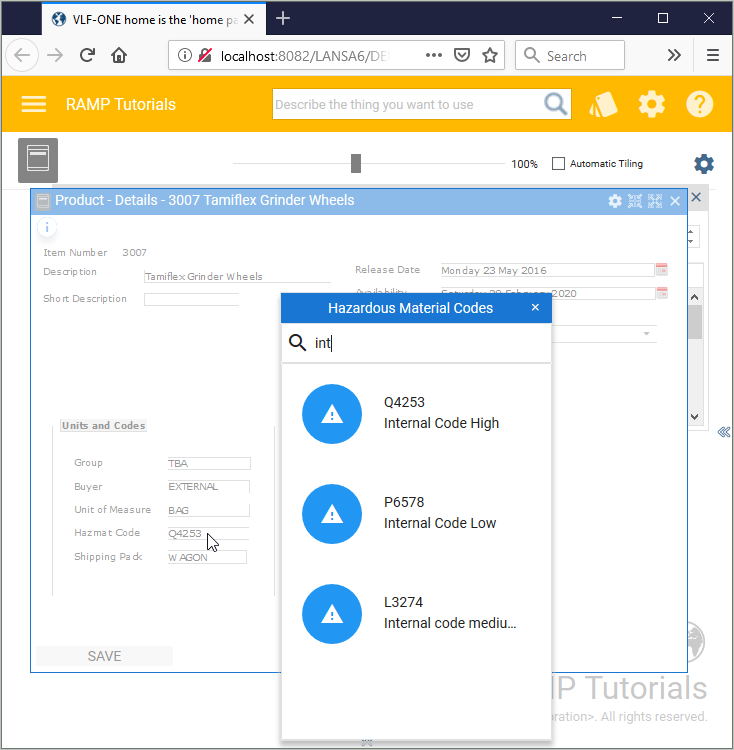
Task: Click the localhost address bar URL
Action: click(305, 56)
